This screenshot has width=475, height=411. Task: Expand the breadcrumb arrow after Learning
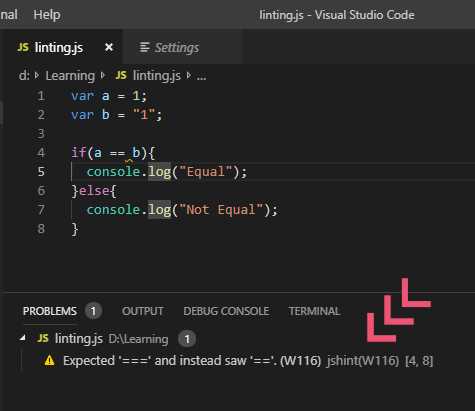pyautogui.click(x=103, y=76)
